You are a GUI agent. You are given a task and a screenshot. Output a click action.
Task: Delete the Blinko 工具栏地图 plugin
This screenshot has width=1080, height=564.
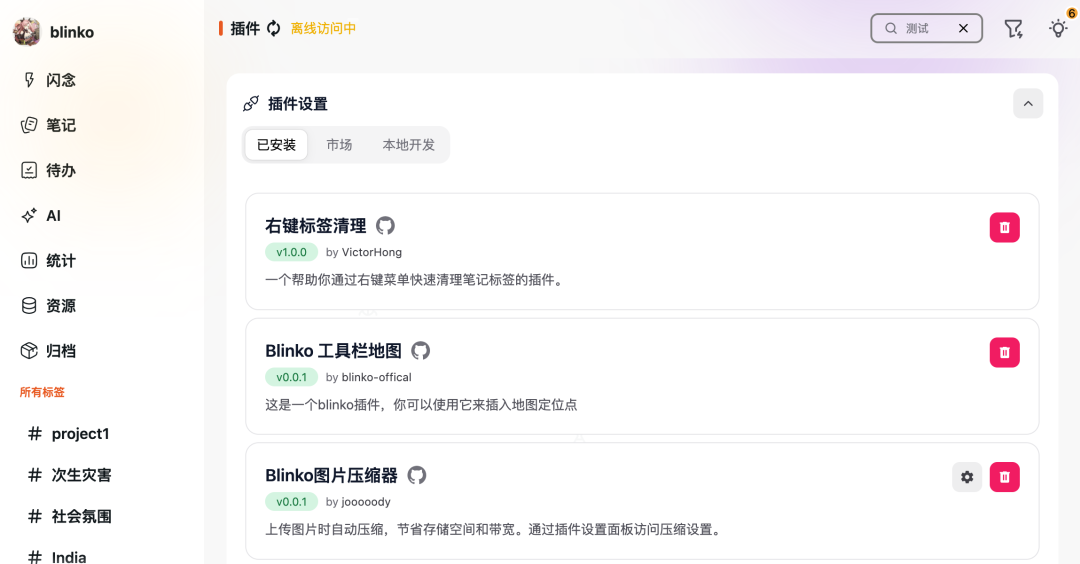tap(1004, 353)
